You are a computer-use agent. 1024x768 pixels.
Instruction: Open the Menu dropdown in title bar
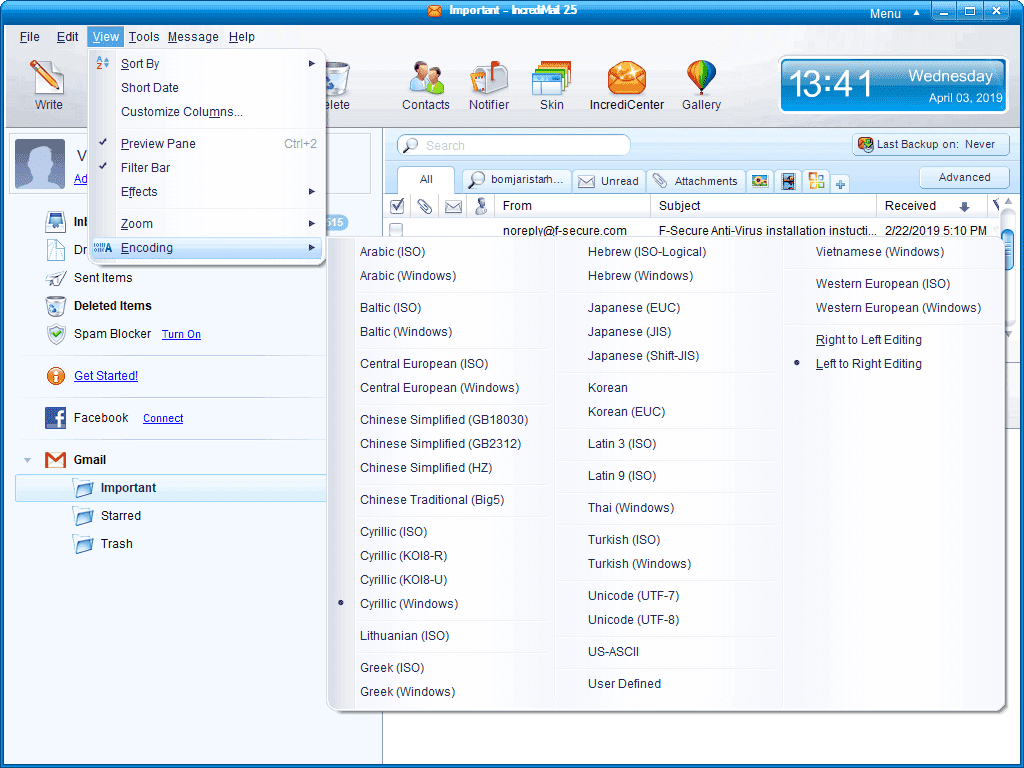click(x=893, y=13)
